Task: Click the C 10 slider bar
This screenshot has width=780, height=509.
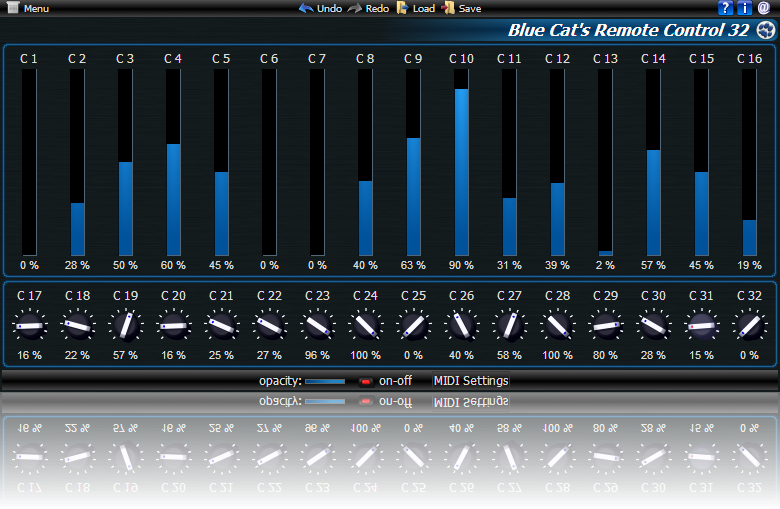Action: [x=461, y=162]
